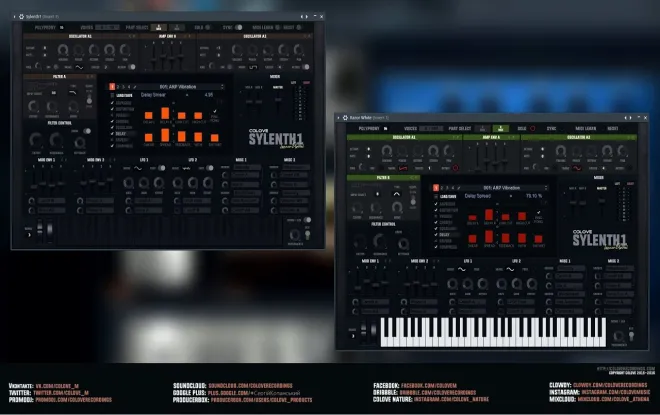The width and height of the screenshot is (660, 415).
Task: Open the gear menu in the Sylenth1 title bar
Action: click(x=21, y=16)
